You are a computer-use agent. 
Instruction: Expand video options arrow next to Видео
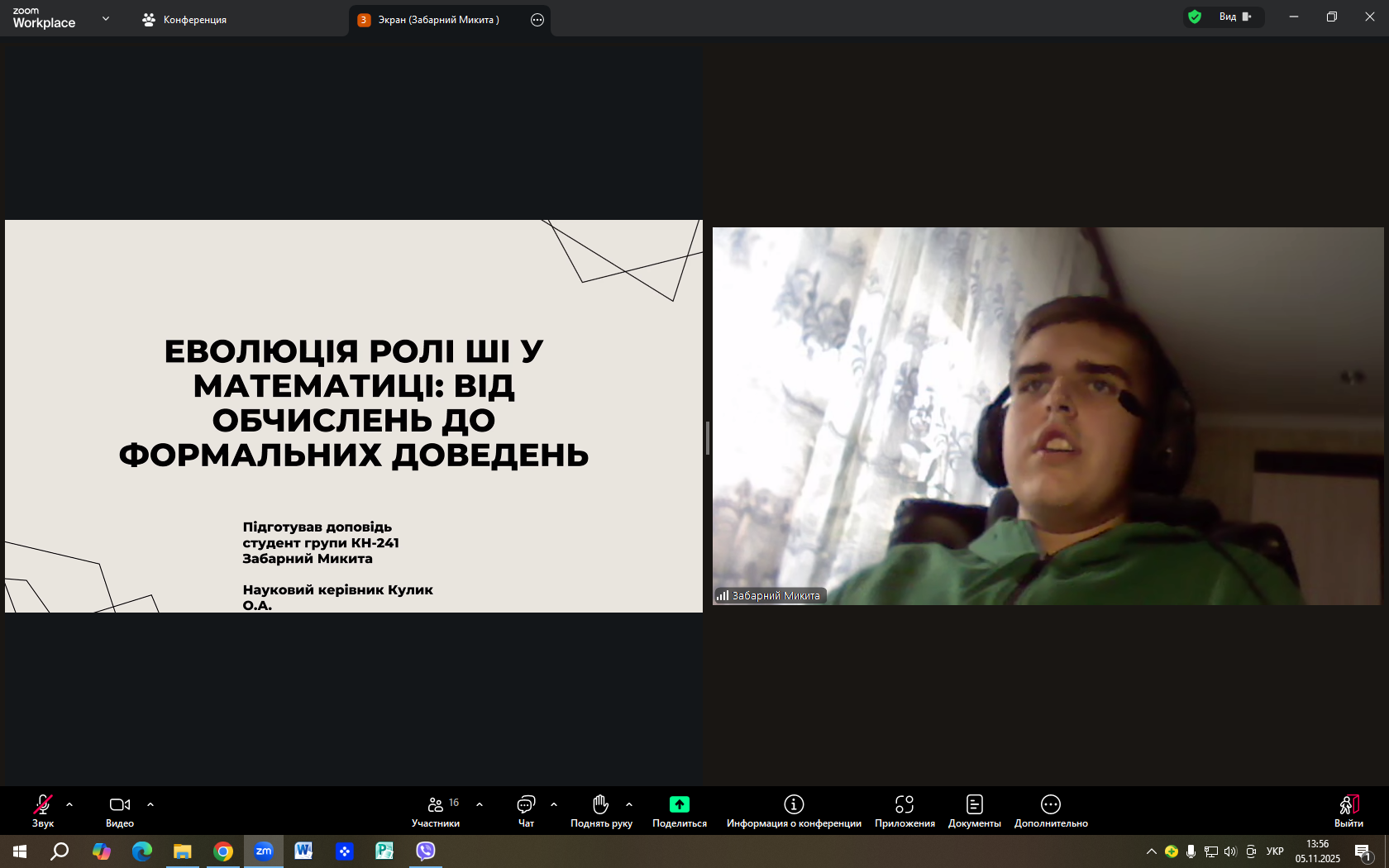coord(150,804)
